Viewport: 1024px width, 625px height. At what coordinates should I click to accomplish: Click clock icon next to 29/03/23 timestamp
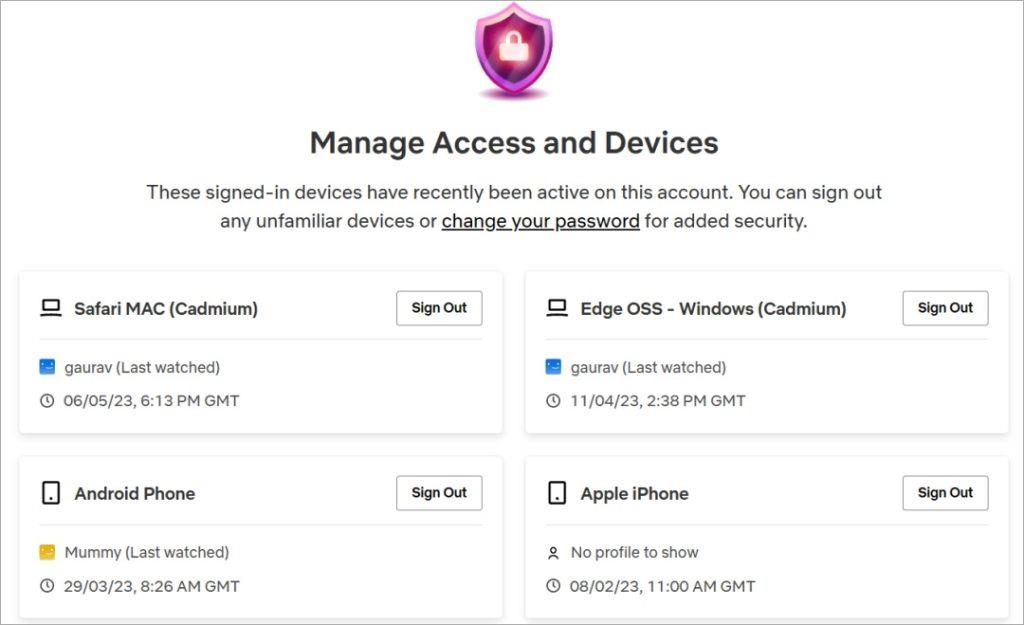coord(47,586)
